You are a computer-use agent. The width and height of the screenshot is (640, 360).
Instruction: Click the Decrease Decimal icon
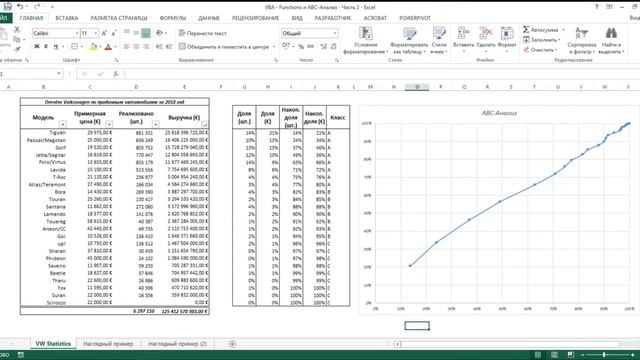point(333,47)
